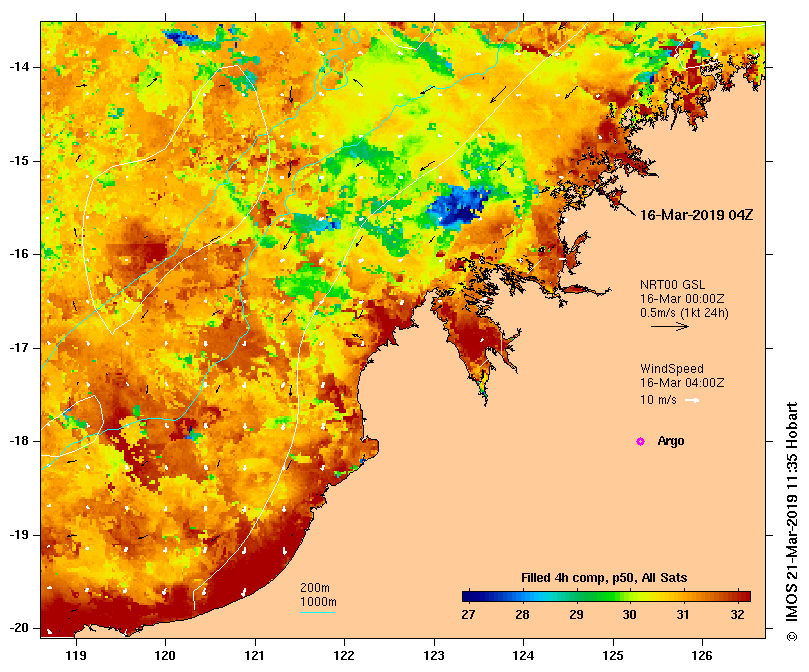The image size is (809, 672).
Task: Click the '10 m/s' wind scale label
Action: [x=658, y=400]
